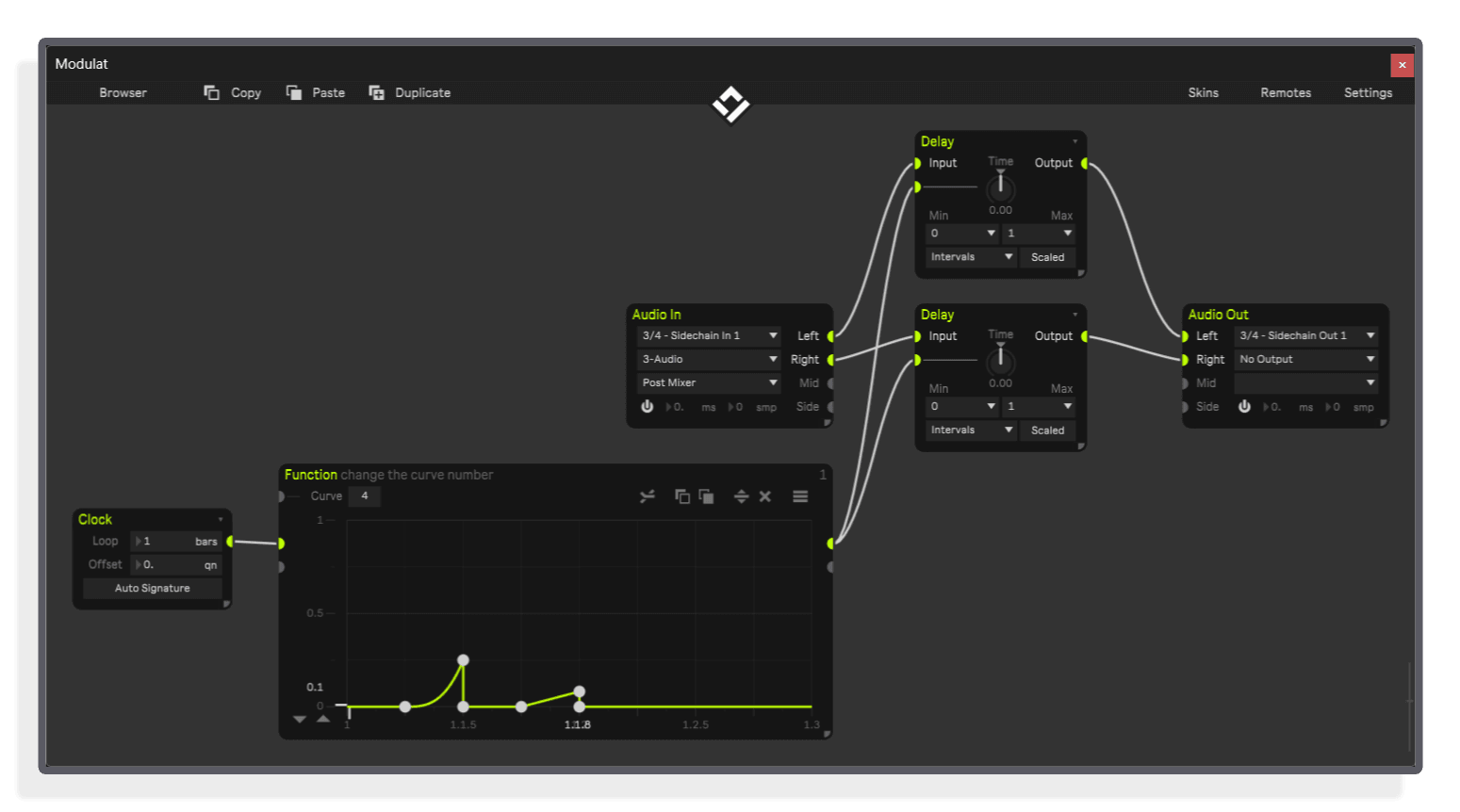
Task: Open the Settings menu
Action: 1368,93
